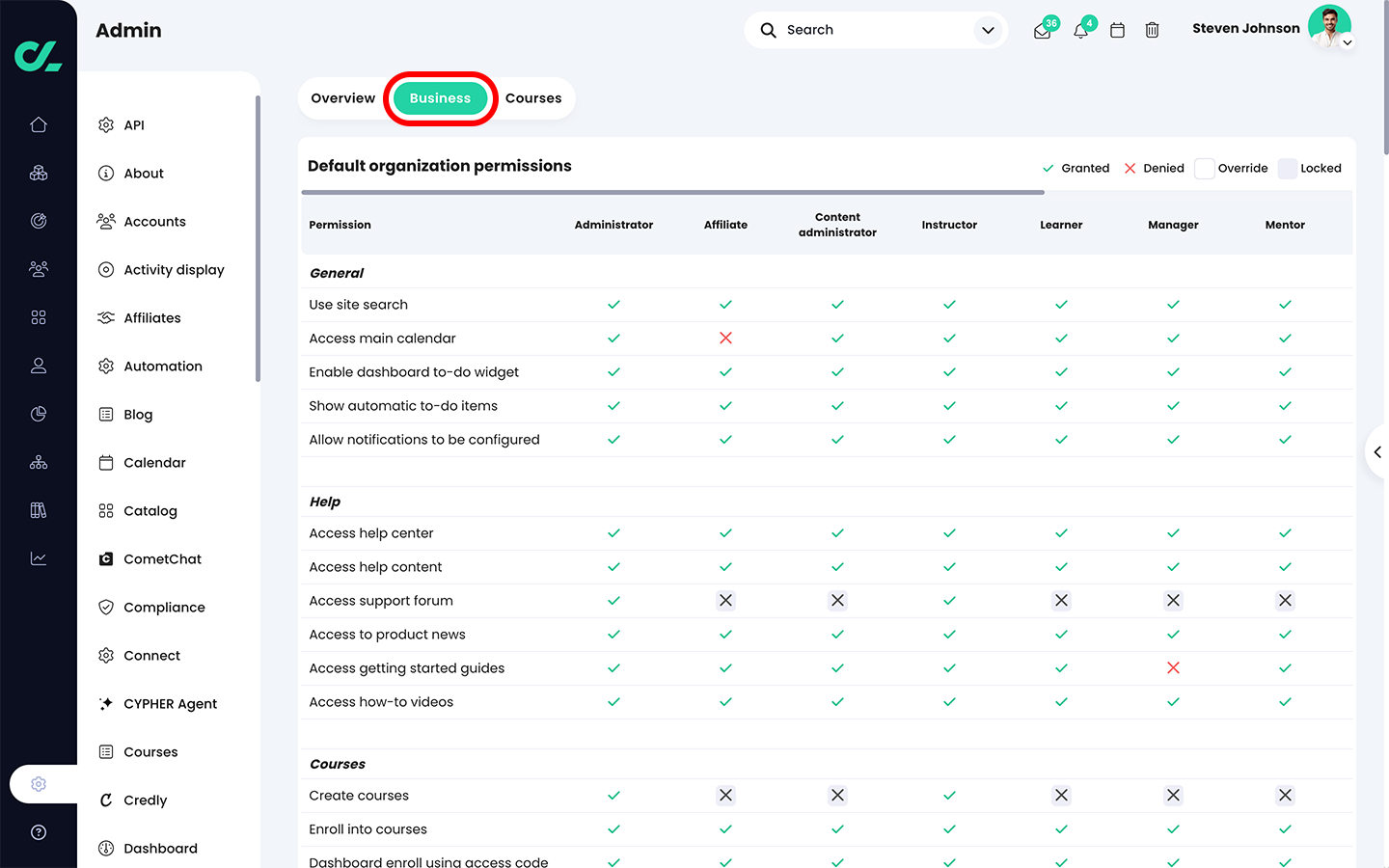
Task: Open the groups people icon in left rail
Action: click(x=39, y=269)
